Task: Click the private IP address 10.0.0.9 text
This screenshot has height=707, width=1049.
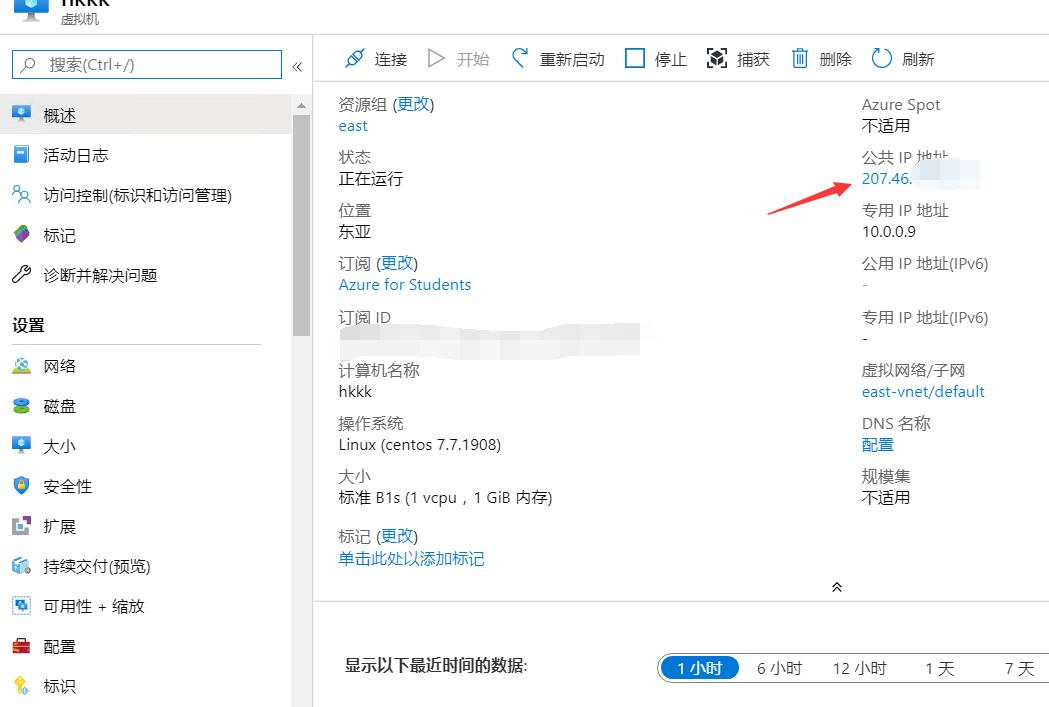Action: 888,231
